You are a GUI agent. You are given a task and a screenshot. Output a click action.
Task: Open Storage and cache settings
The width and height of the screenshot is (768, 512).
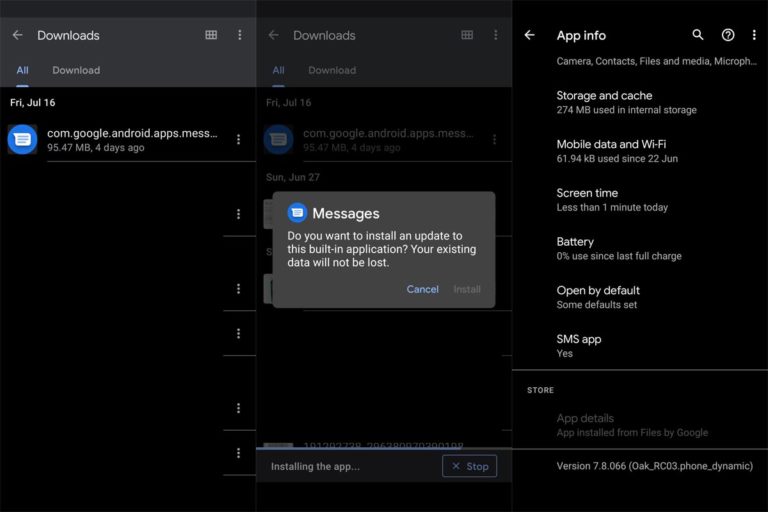point(640,102)
